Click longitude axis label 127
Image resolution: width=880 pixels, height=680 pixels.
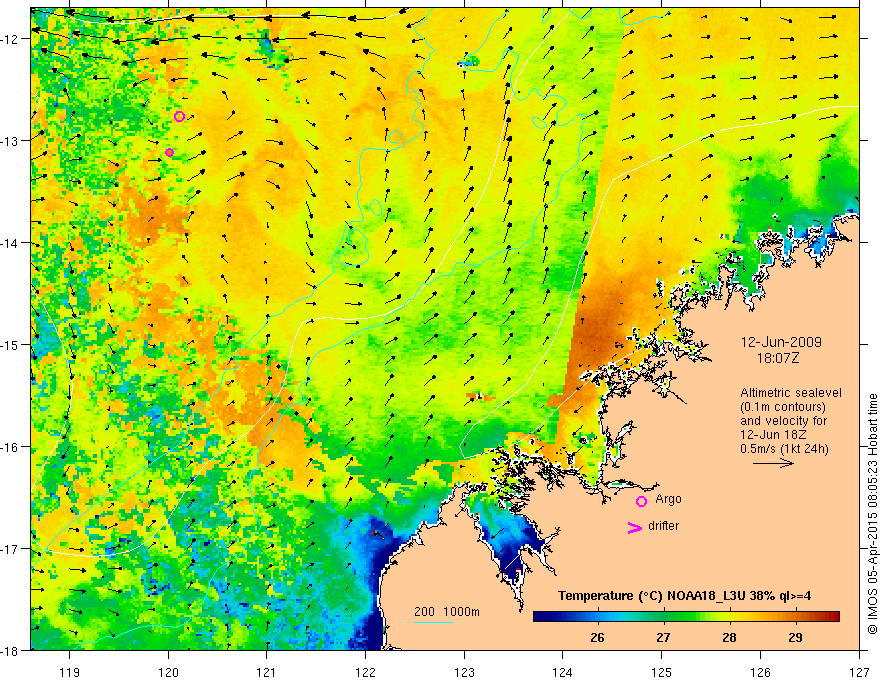[859, 672]
